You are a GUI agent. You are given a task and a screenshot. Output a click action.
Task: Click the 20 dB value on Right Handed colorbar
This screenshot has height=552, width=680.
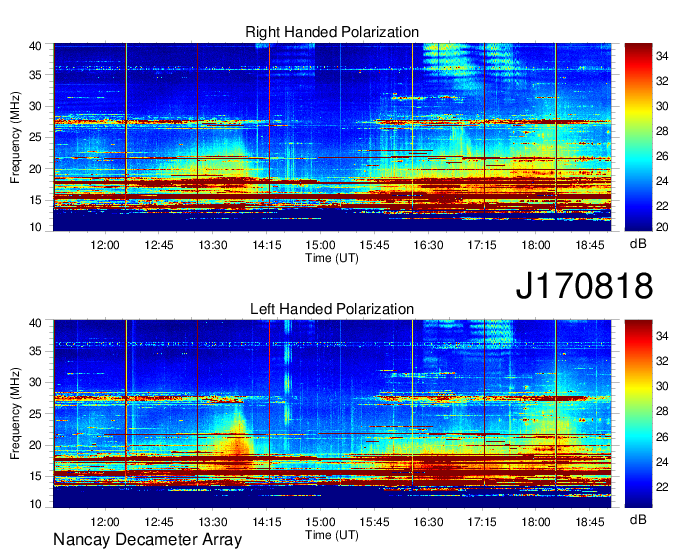pos(662,227)
